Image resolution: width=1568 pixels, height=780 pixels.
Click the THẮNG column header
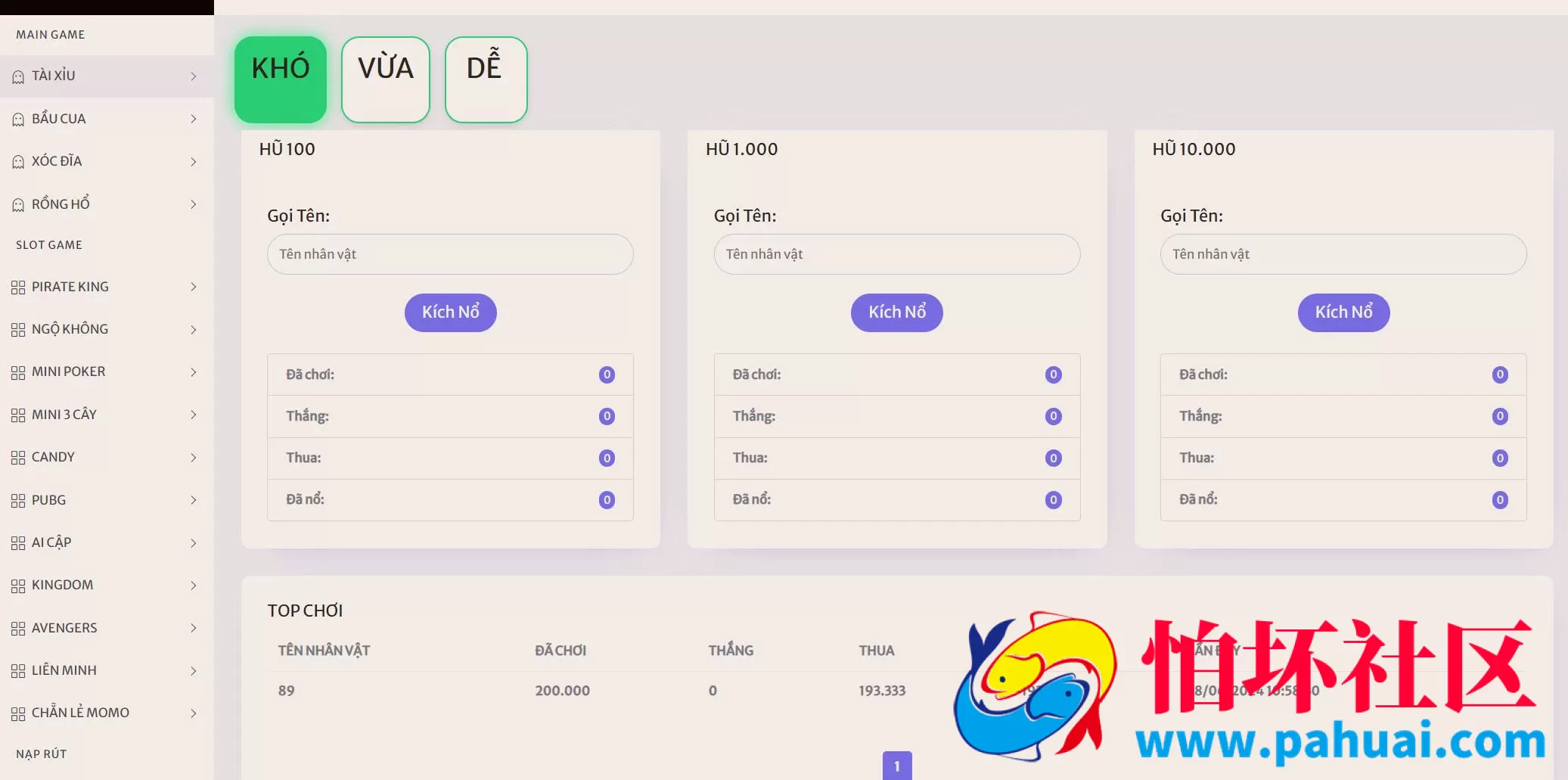(x=731, y=651)
